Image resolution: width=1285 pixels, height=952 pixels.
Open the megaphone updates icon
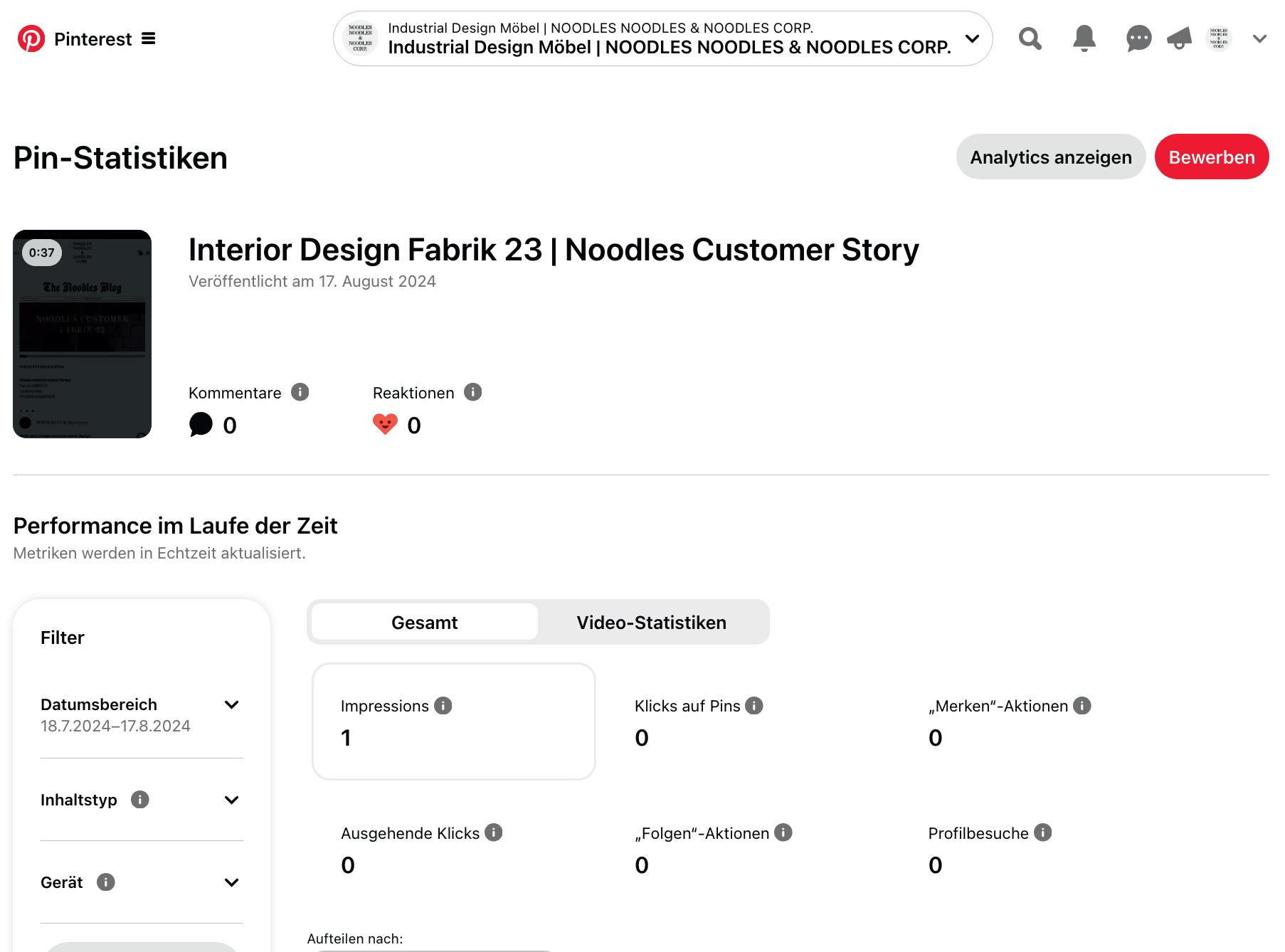pyautogui.click(x=1179, y=38)
